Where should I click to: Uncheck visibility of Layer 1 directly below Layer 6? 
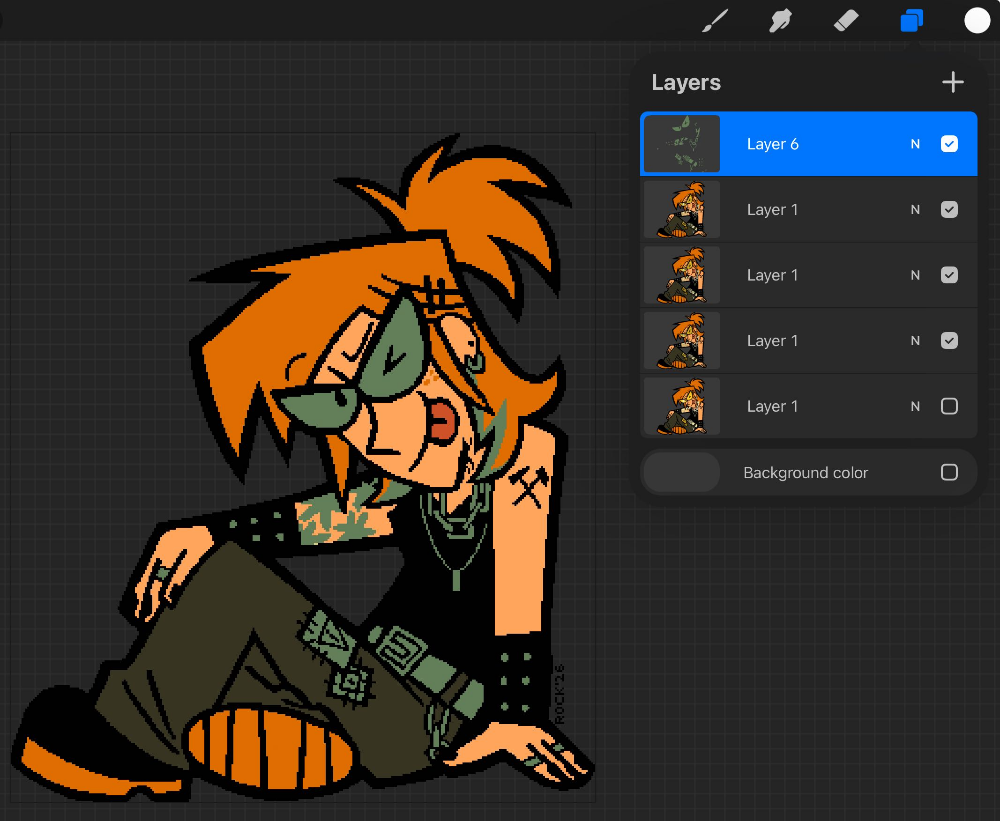(x=949, y=210)
